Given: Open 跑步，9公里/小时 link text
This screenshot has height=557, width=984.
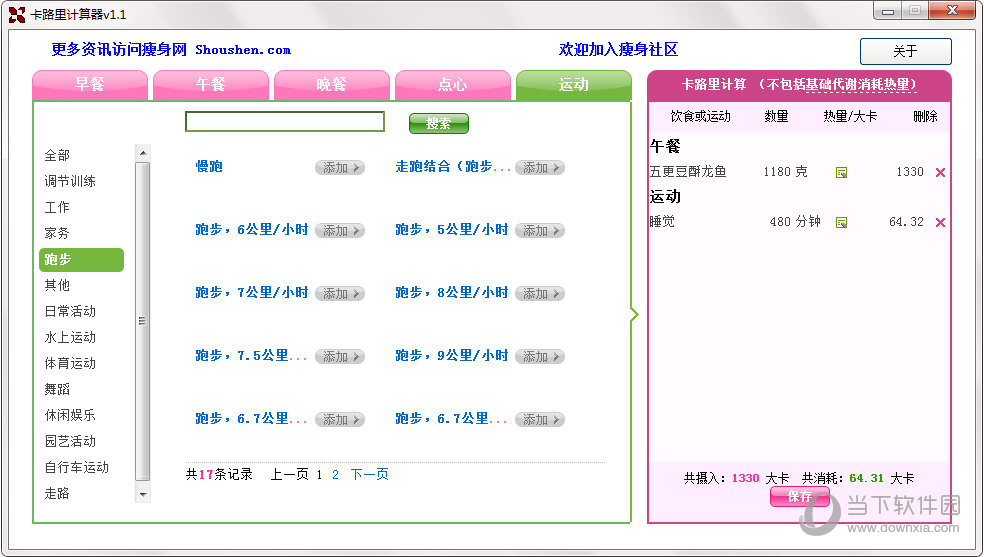Looking at the screenshot, I should point(452,356).
